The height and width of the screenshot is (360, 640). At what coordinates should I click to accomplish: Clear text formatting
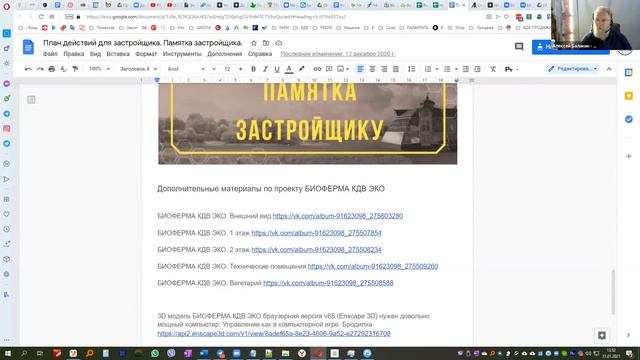click(493, 69)
